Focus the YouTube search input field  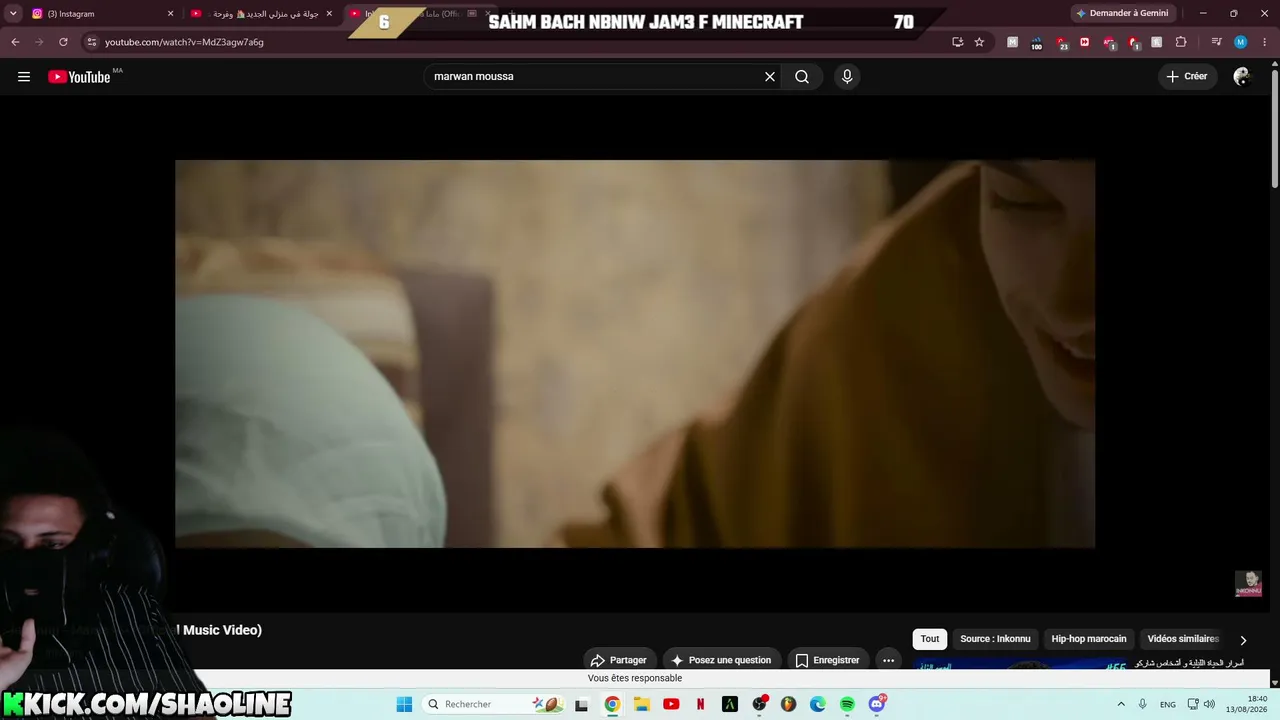click(595, 77)
